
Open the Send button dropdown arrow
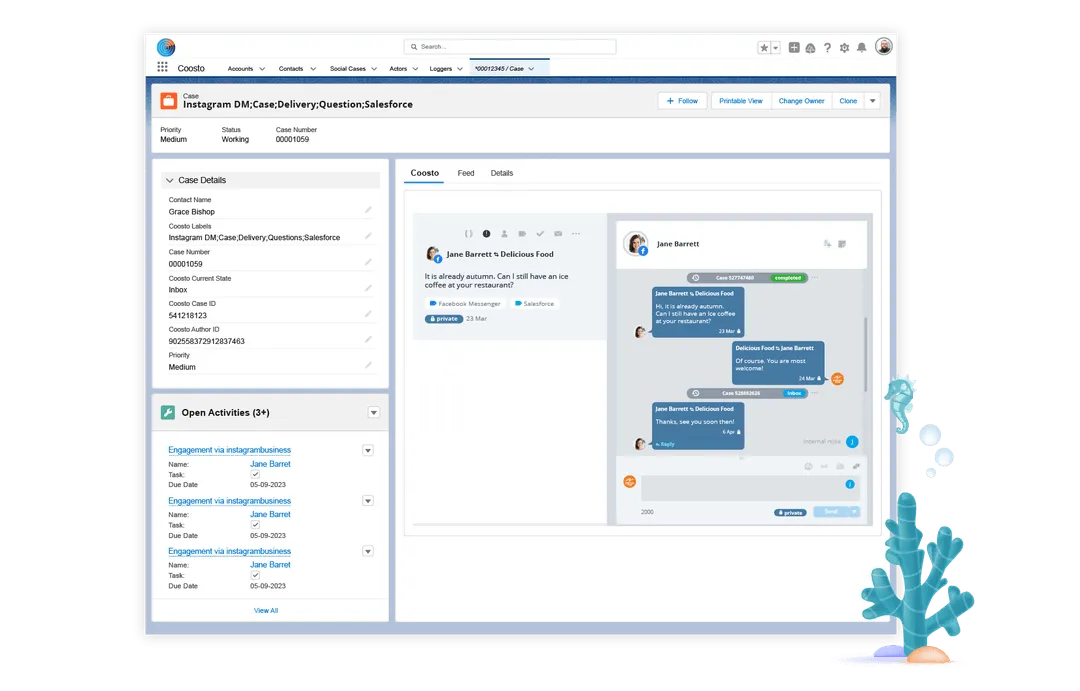(x=854, y=512)
